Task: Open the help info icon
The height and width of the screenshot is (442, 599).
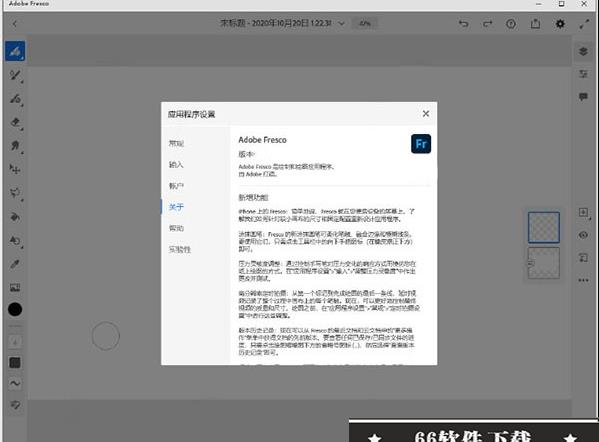Action: pyautogui.click(x=511, y=24)
